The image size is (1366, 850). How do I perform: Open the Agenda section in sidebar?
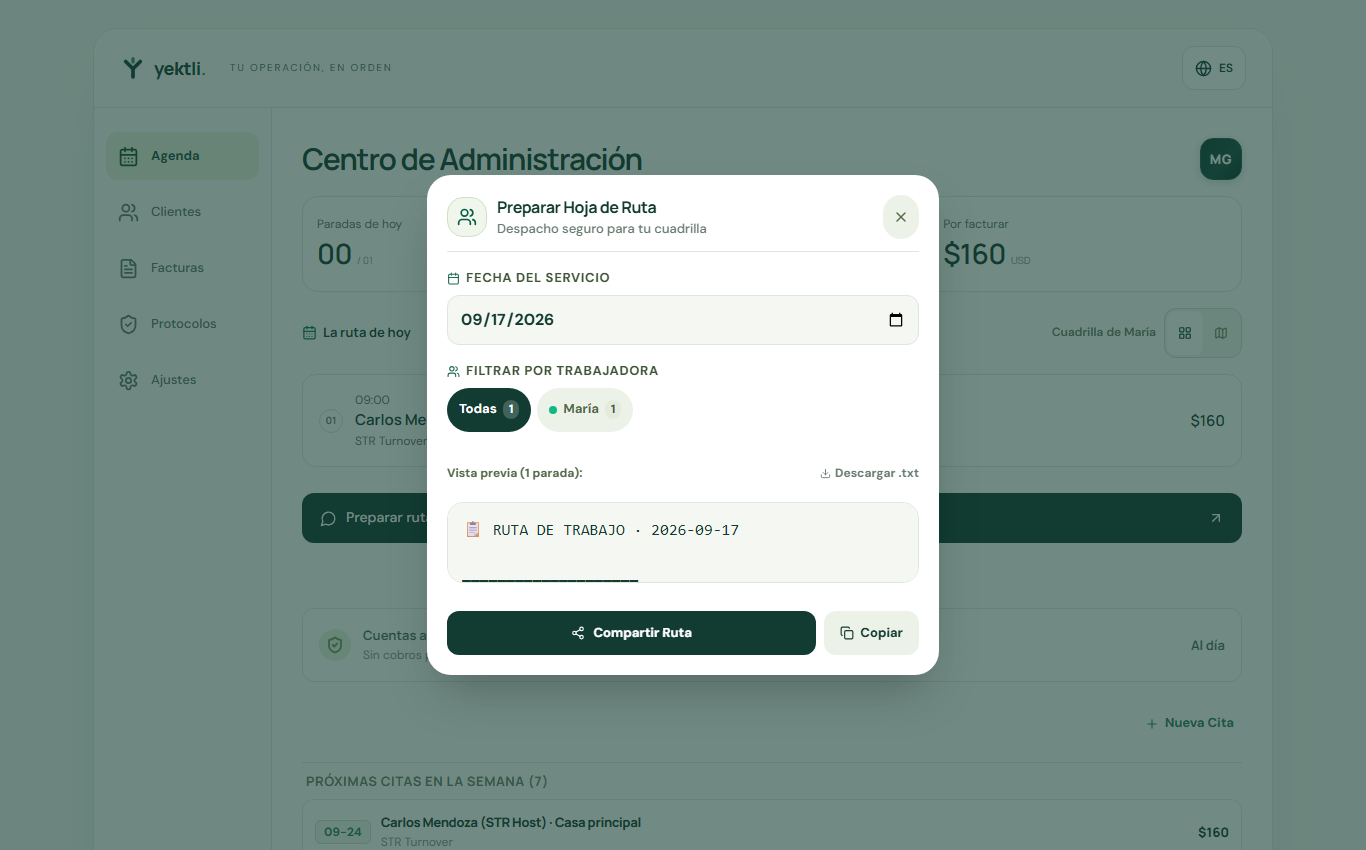[182, 156]
